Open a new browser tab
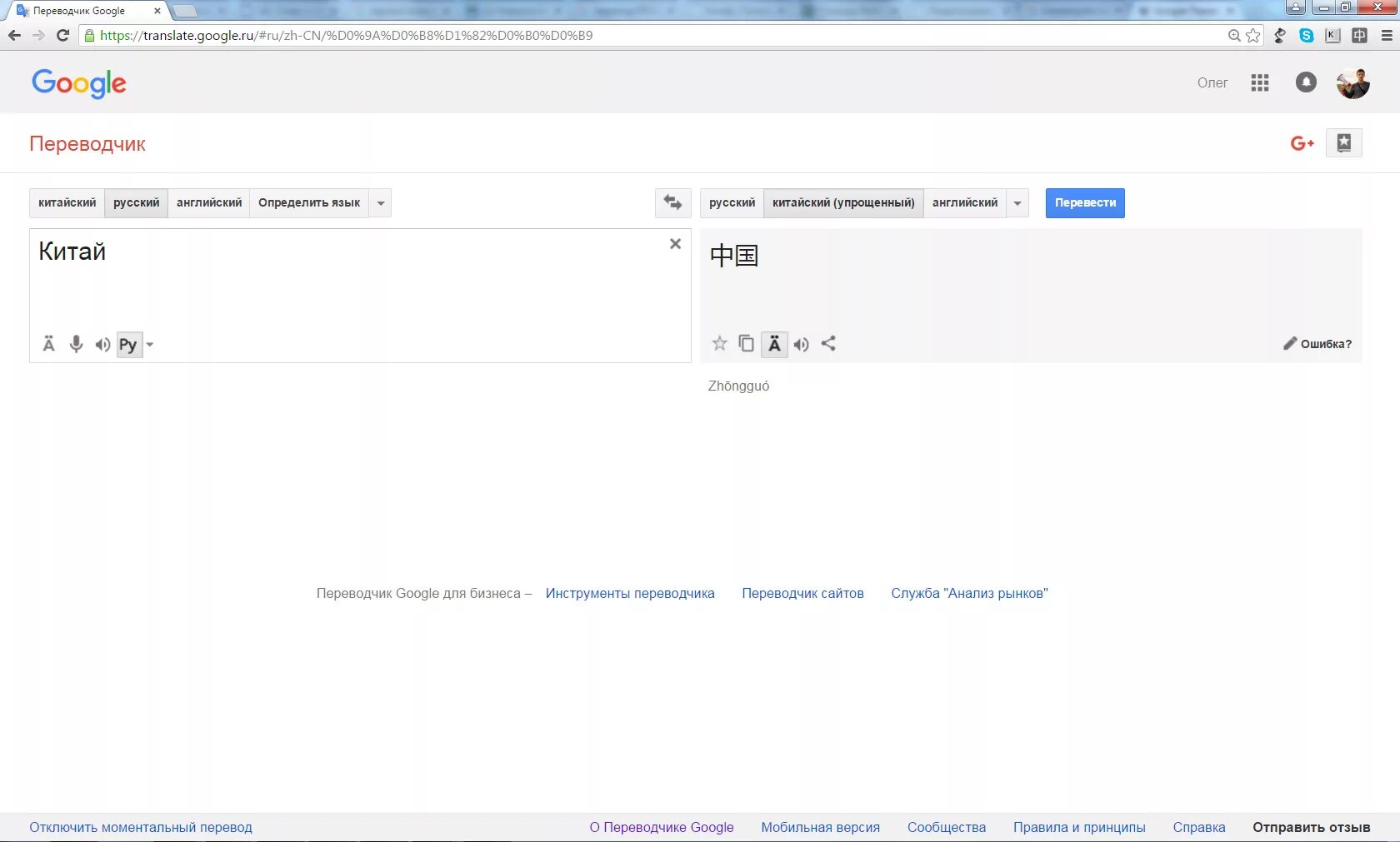 [x=185, y=11]
